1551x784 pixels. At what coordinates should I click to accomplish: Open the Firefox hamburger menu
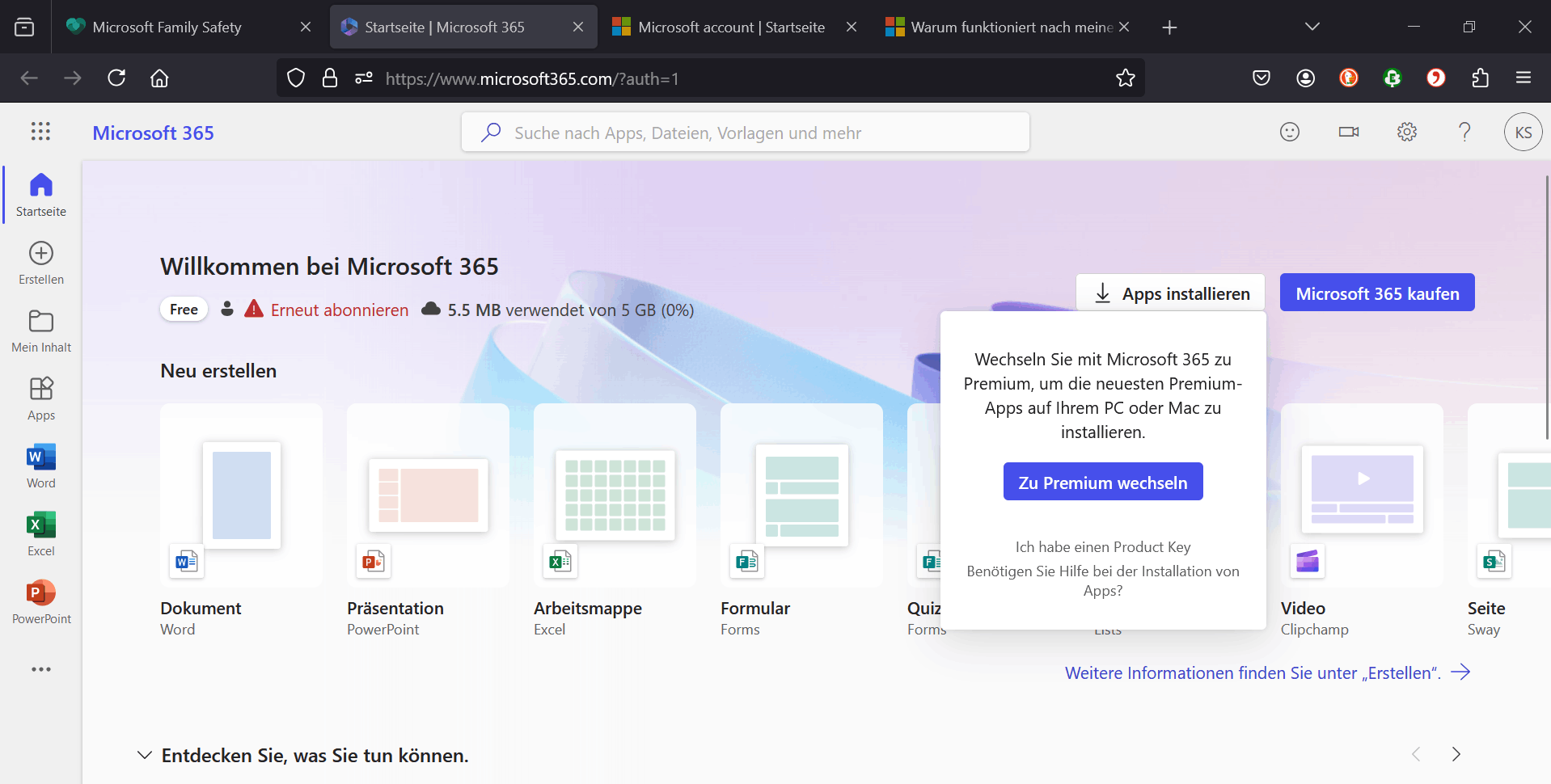coord(1524,78)
